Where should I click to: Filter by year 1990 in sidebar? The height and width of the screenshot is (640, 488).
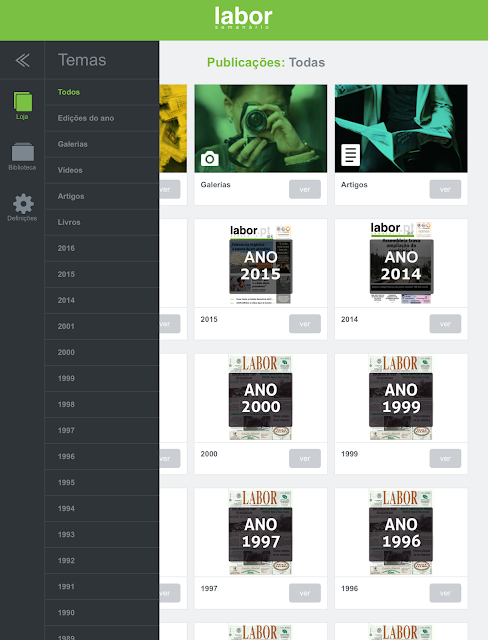[x=102, y=613]
